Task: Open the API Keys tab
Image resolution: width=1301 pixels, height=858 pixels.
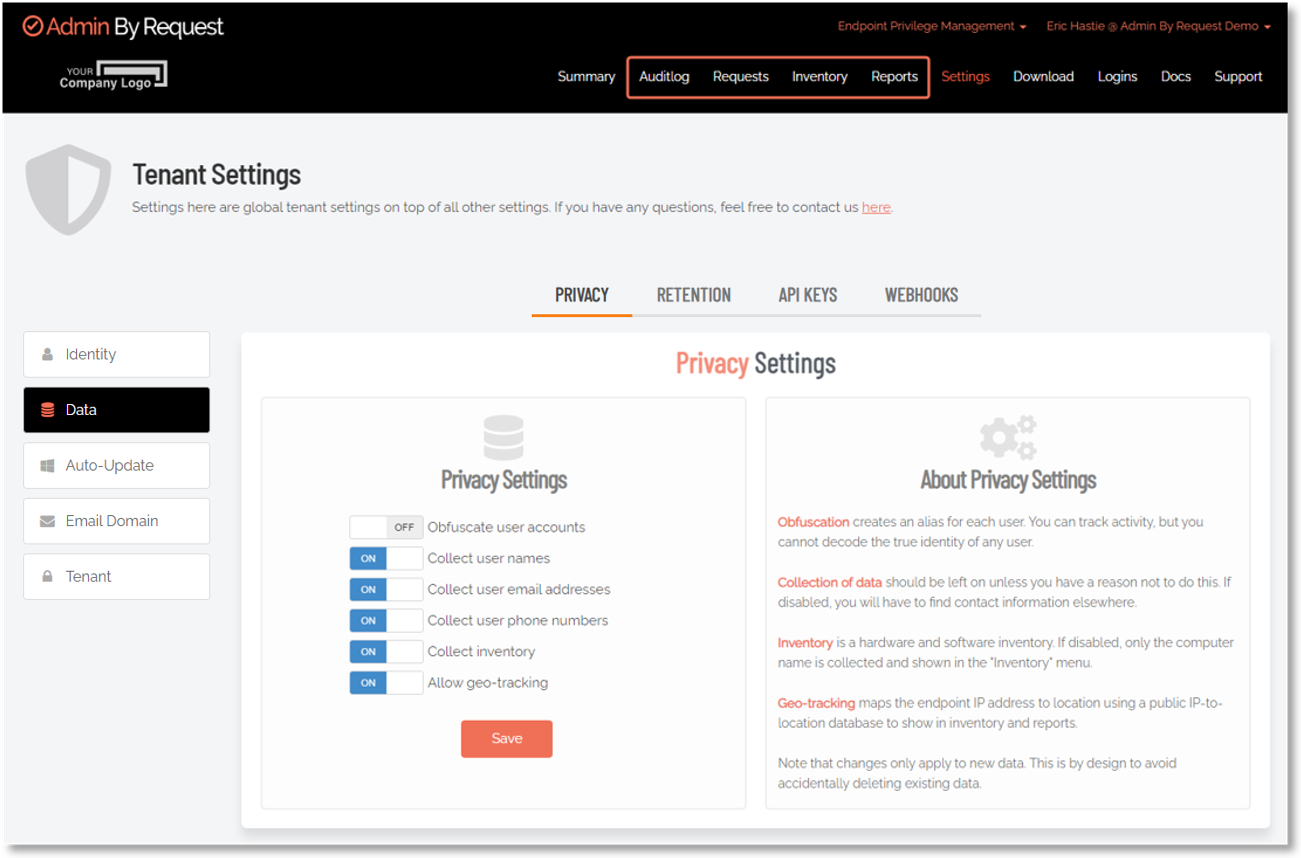Action: point(807,295)
